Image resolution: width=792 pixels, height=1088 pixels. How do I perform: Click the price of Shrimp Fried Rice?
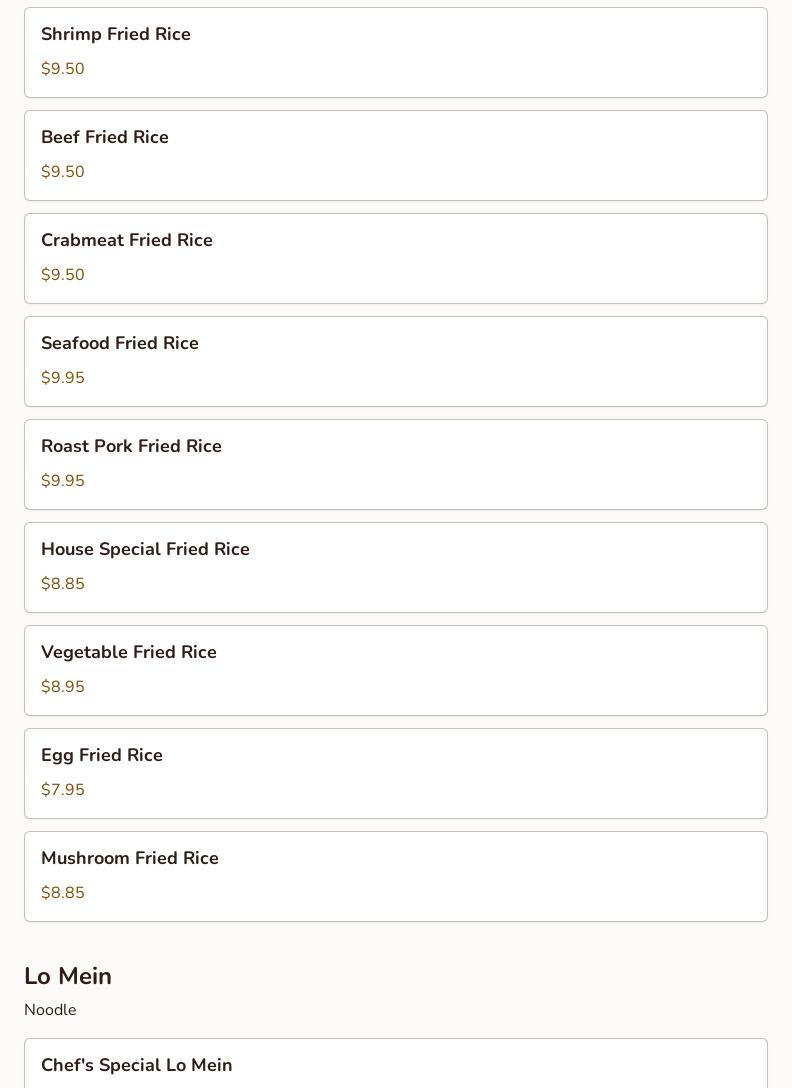point(63,69)
